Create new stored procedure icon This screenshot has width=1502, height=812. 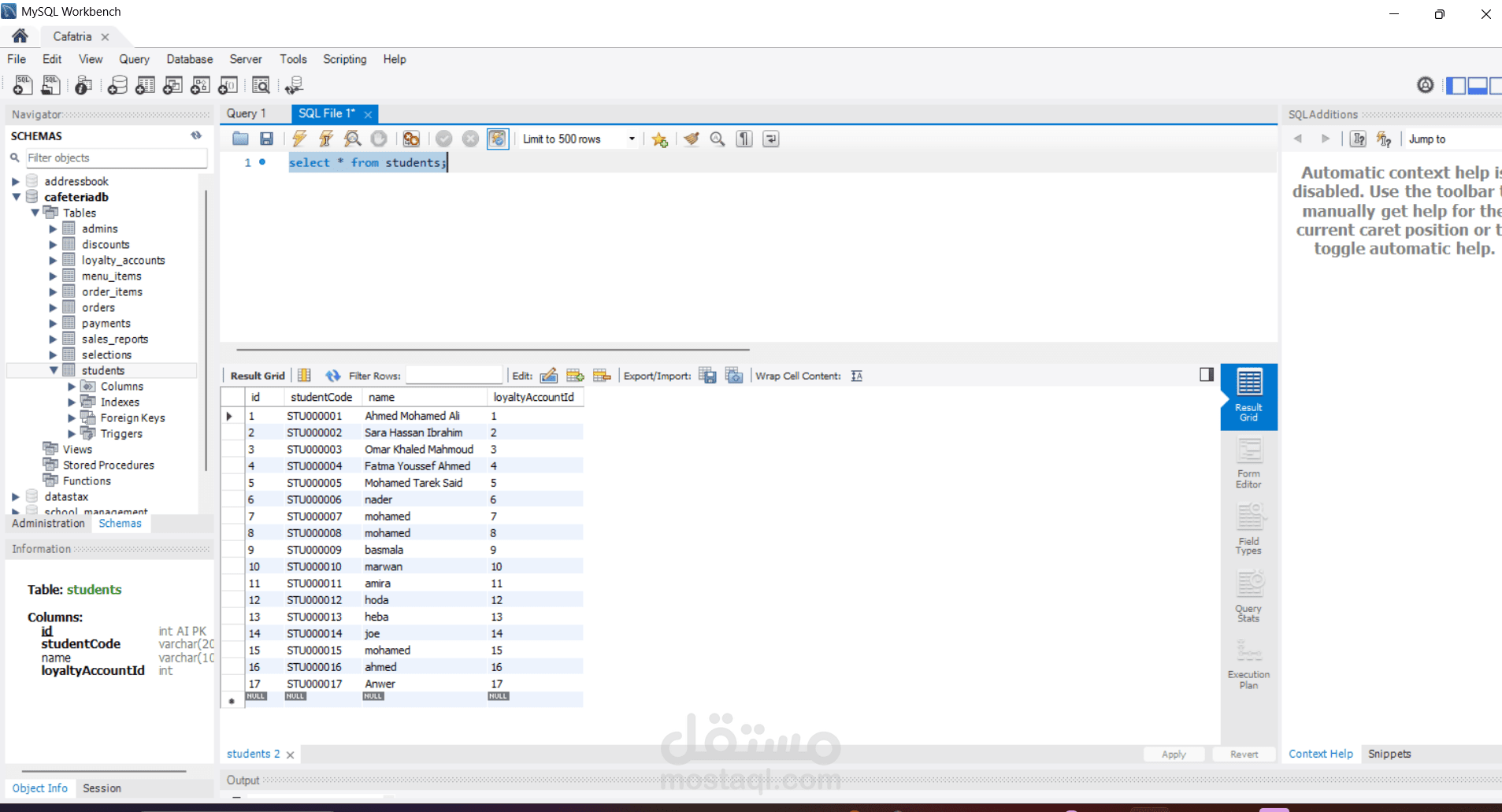[x=200, y=85]
